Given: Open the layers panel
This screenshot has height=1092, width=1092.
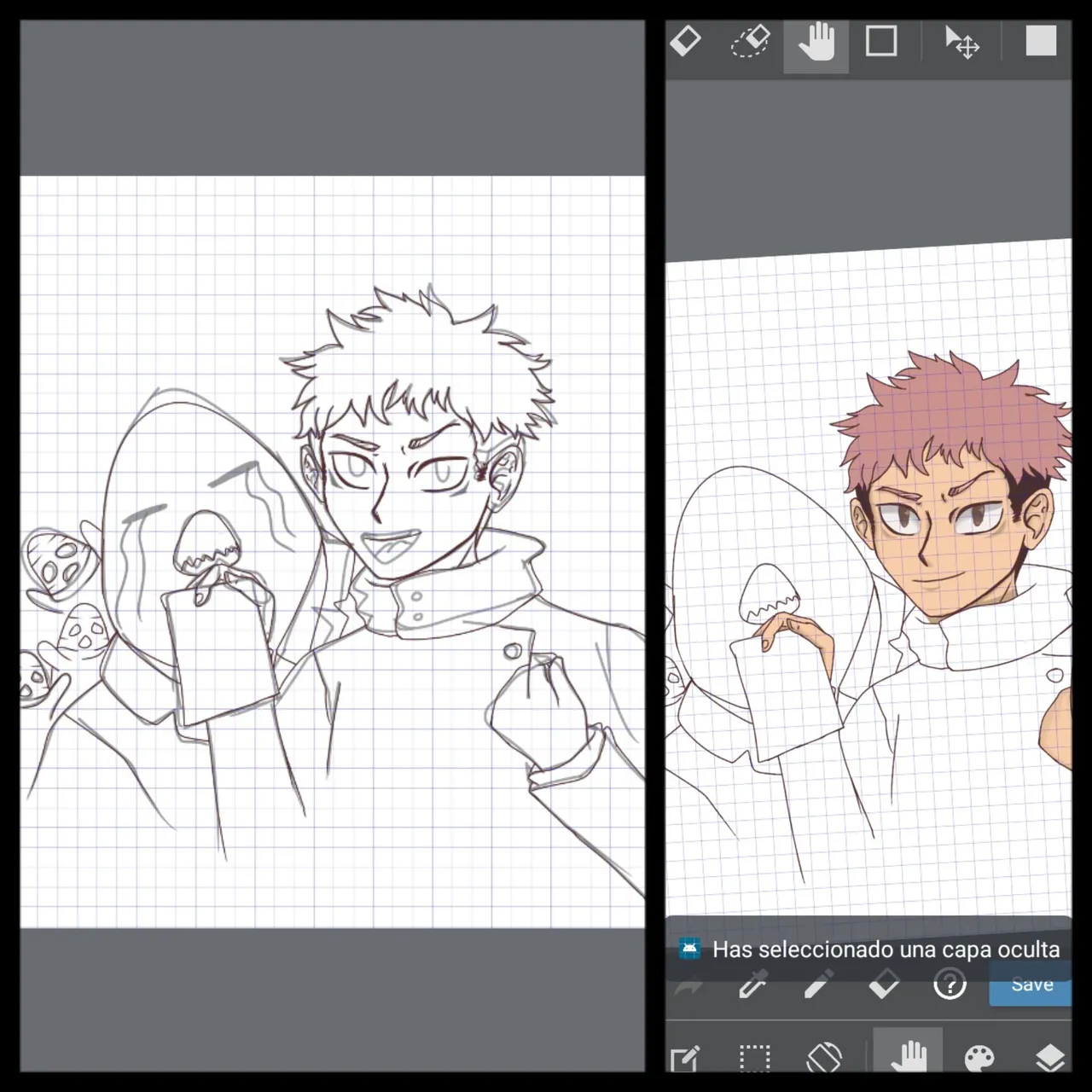Looking at the screenshot, I should click(1049, 1058).
